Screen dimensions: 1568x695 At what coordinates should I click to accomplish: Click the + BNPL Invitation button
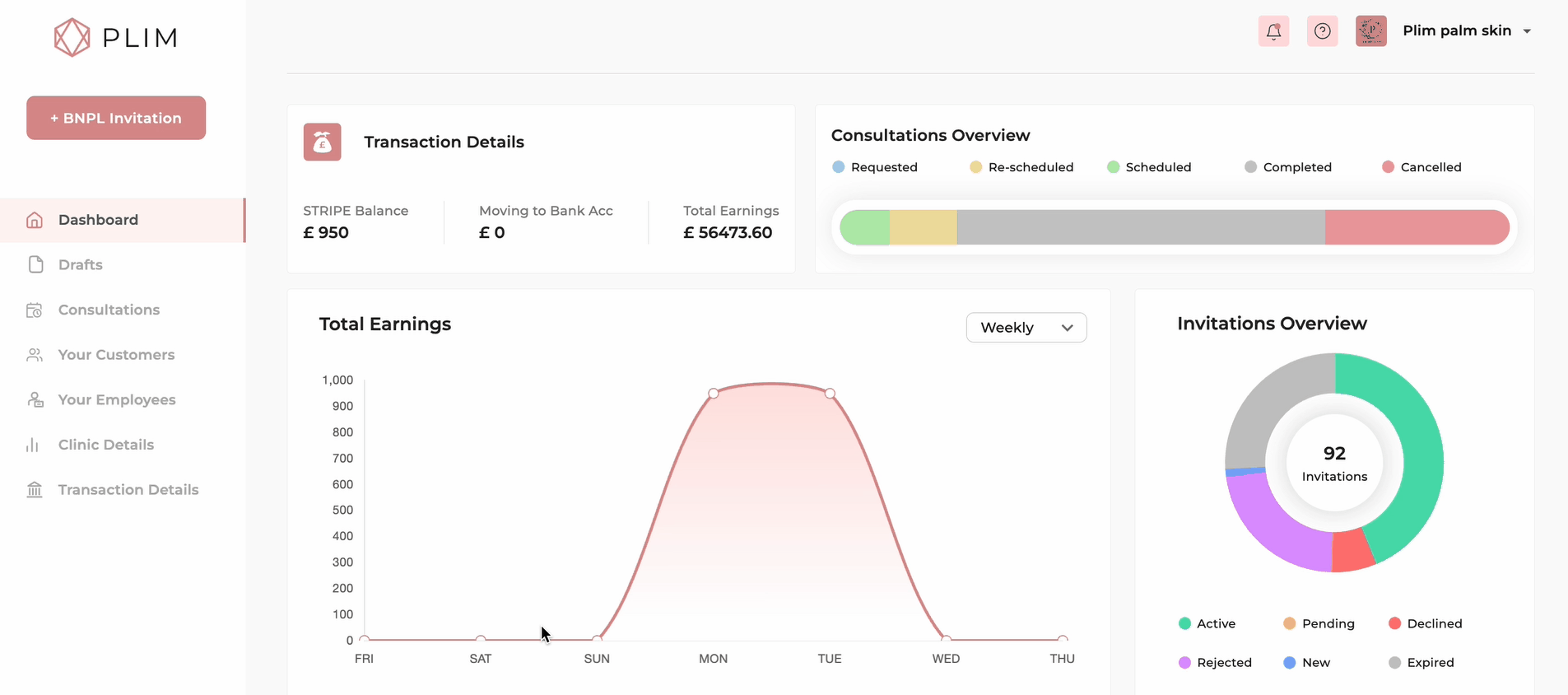(116, 118)
